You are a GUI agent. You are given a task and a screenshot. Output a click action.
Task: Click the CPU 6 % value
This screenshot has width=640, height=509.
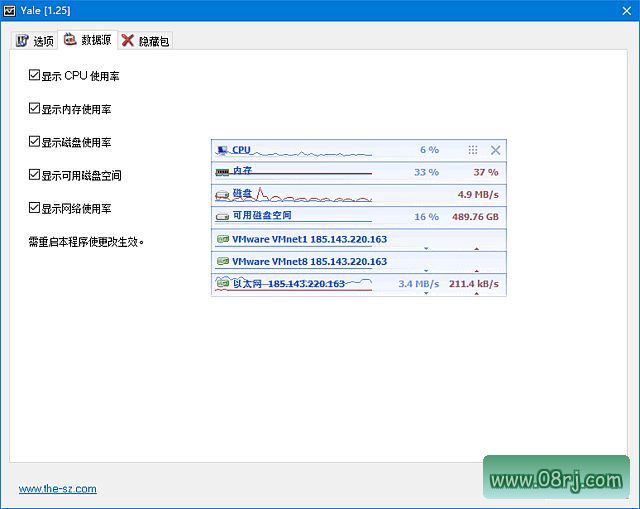point(429,150)
